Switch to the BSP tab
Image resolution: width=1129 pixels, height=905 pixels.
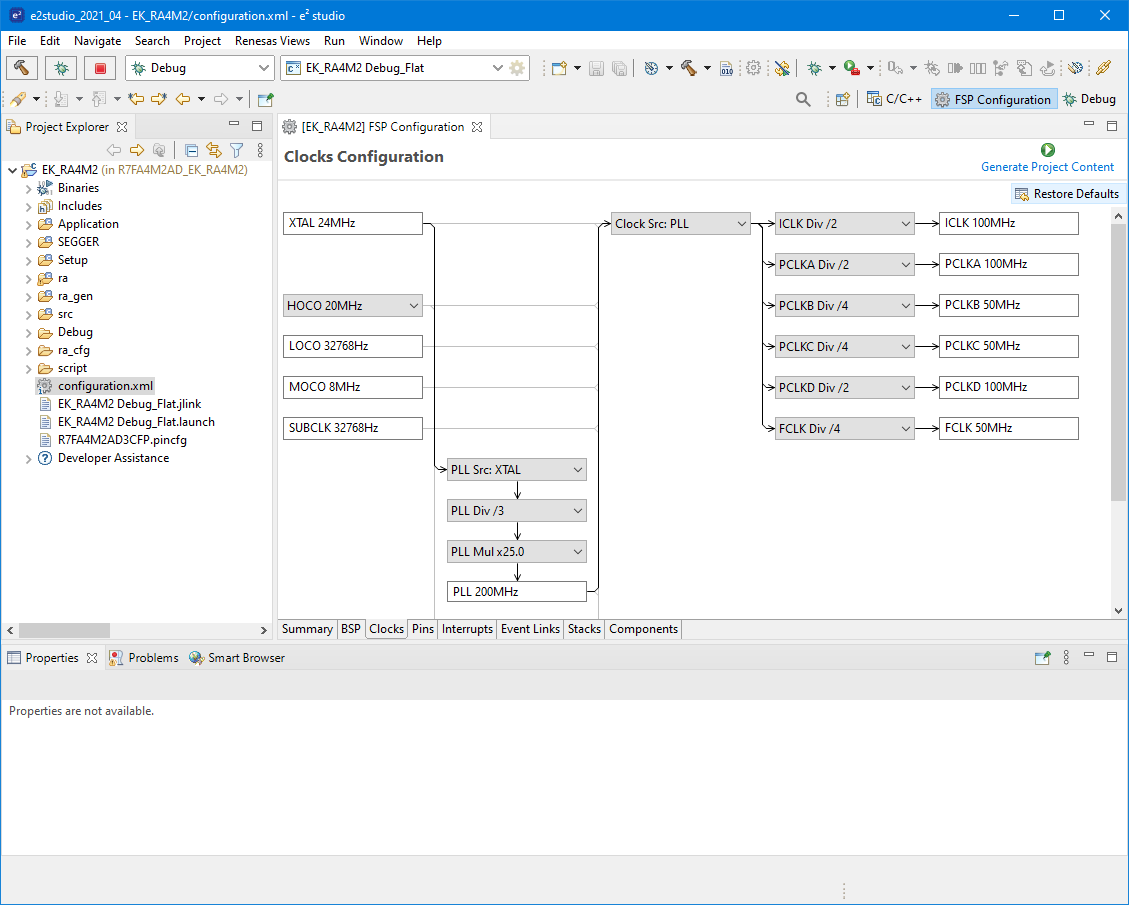coord(351,629)
